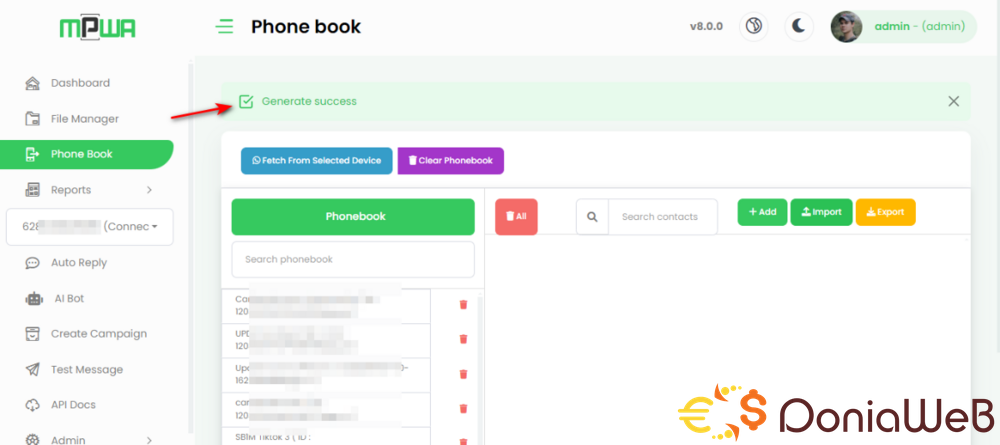Click the Create Campaign archive icon
Screen dimensions: 1000x445
tap(33, 333)
